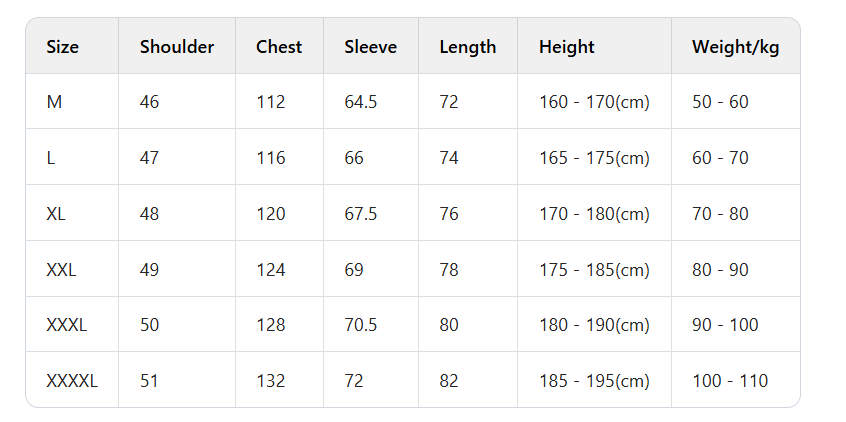
Task: Click the weight cell 50 - 60
Action: tap(720, 102)
